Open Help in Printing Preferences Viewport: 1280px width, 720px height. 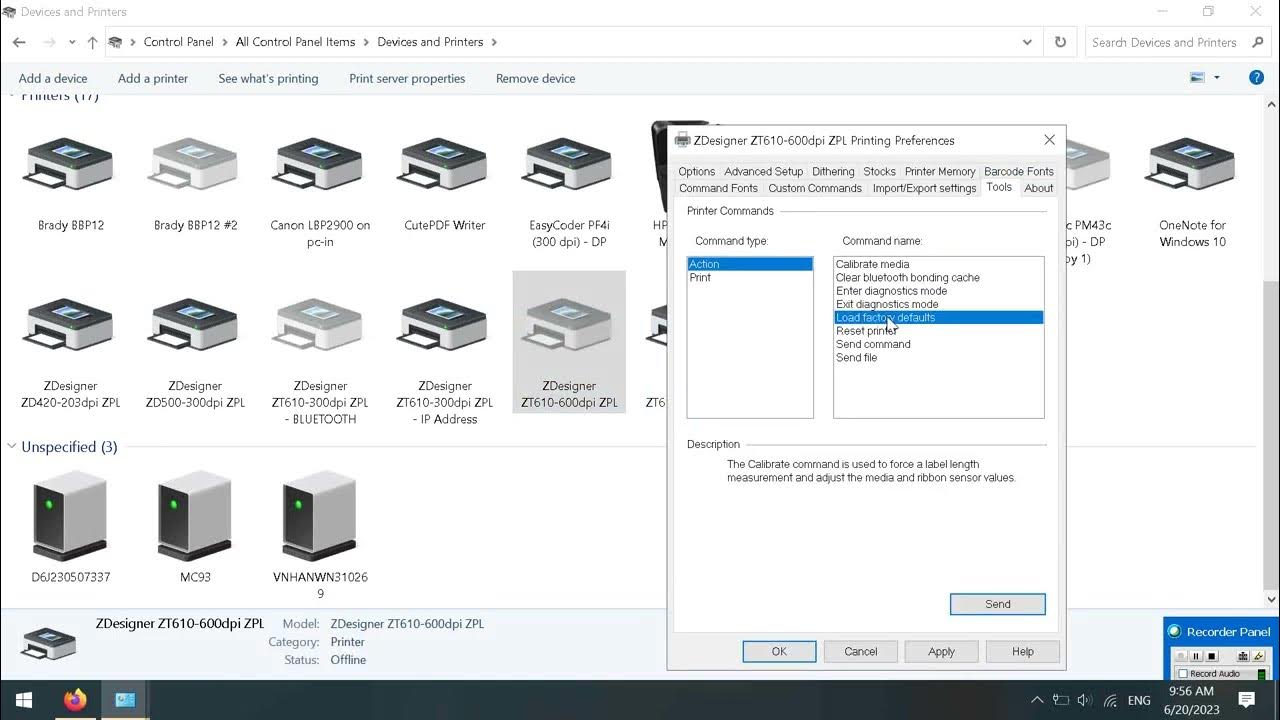click(x=1022, y=651)
